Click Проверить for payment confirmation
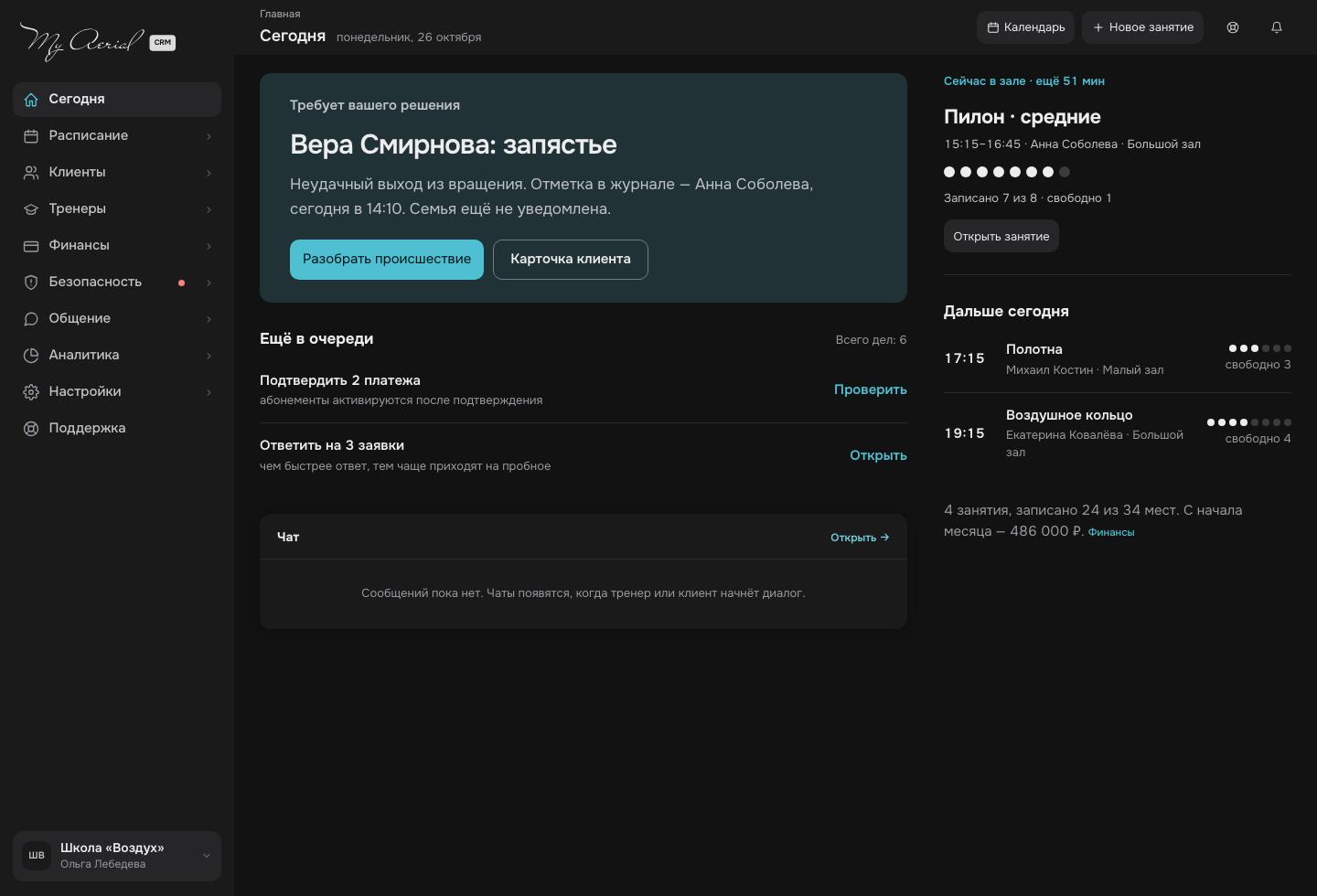The width and height of the screenshot is (1317, 896). pyautogui.click(x=871, y=389)
